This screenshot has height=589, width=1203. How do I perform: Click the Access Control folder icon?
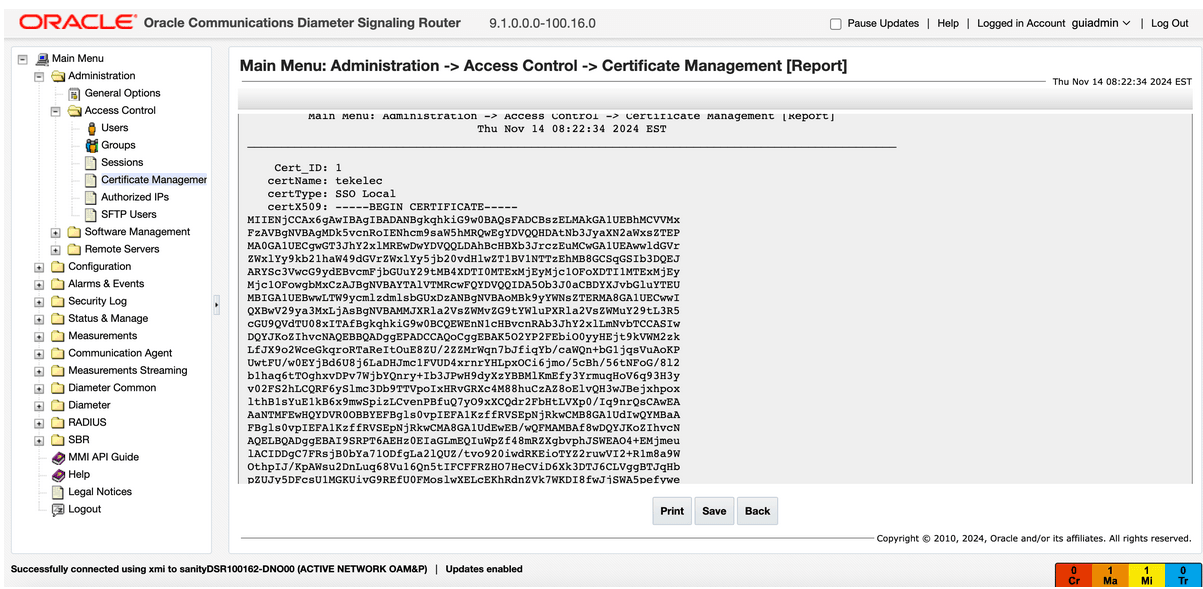coord(75,111)
